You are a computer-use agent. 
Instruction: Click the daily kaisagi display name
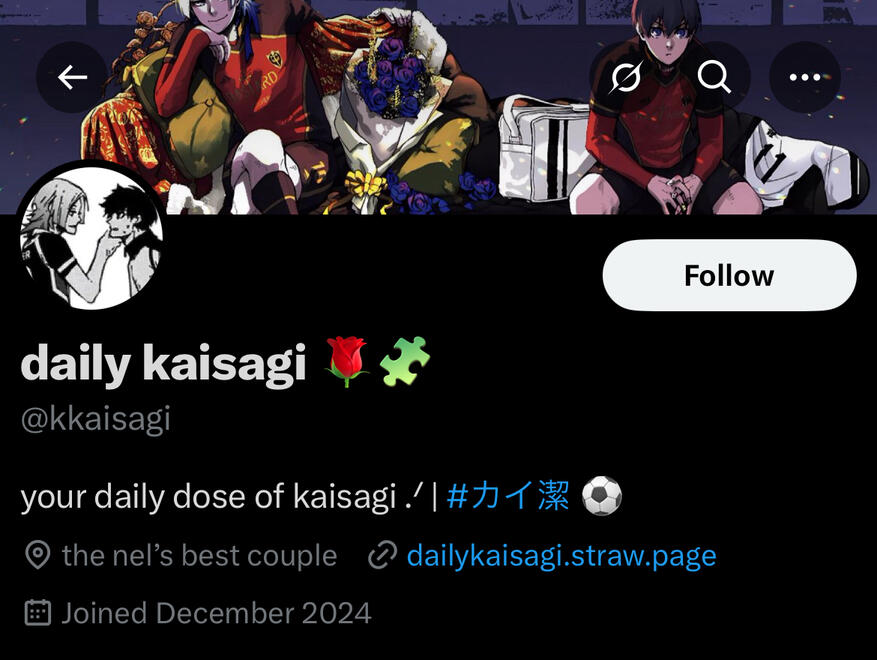click(x=163, y=364)
